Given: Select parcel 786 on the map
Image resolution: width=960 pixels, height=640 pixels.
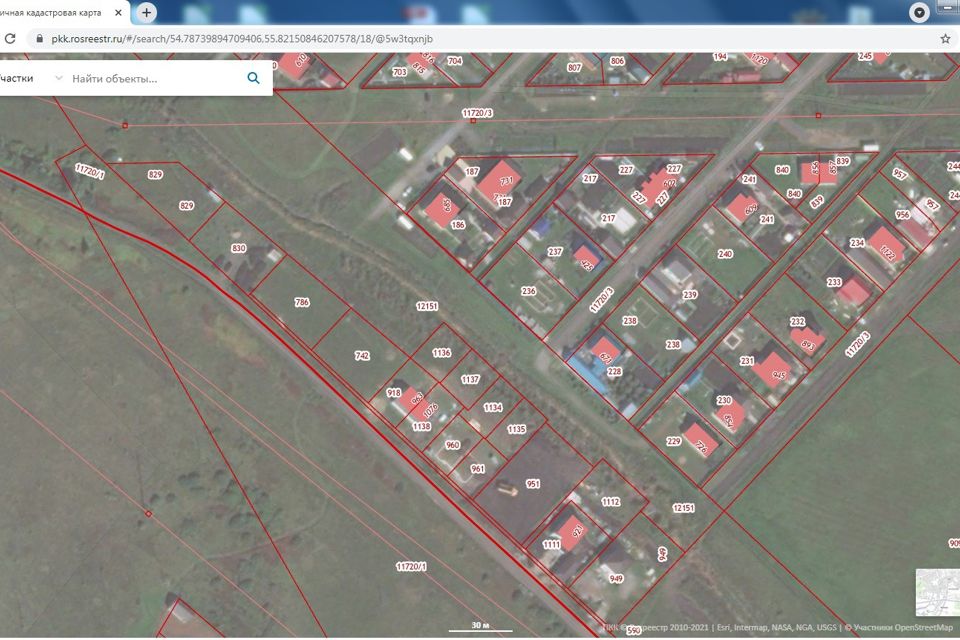Looking at the screenshot, I should pos(302,301).
